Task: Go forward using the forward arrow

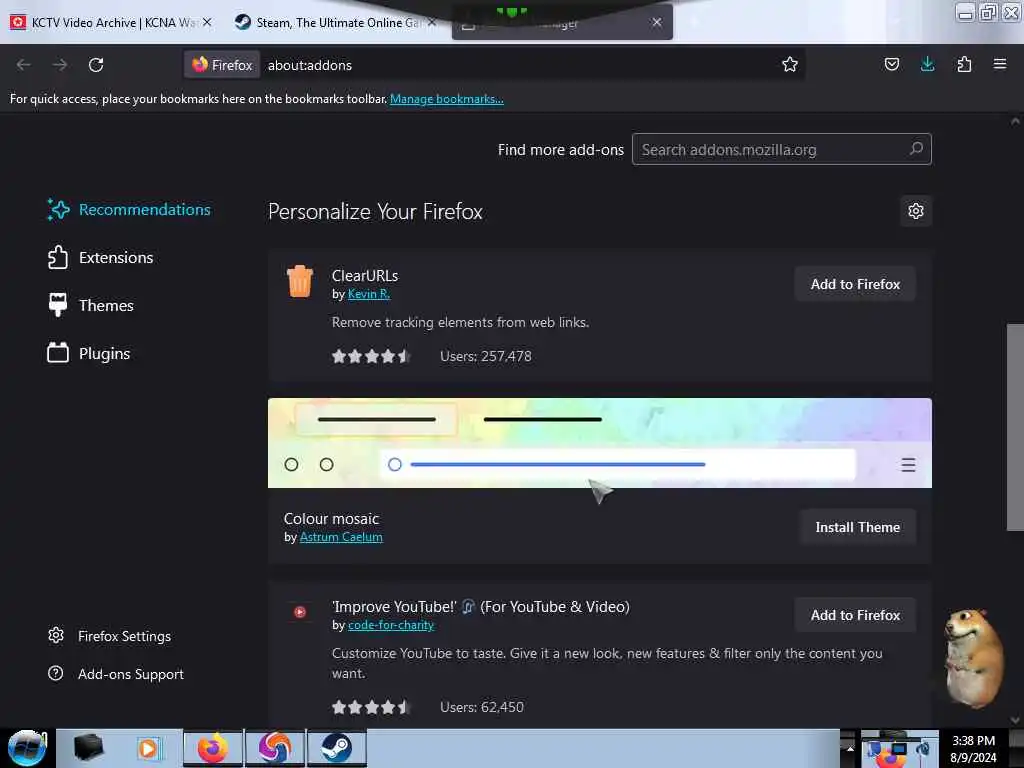Action: coord(60,65)
